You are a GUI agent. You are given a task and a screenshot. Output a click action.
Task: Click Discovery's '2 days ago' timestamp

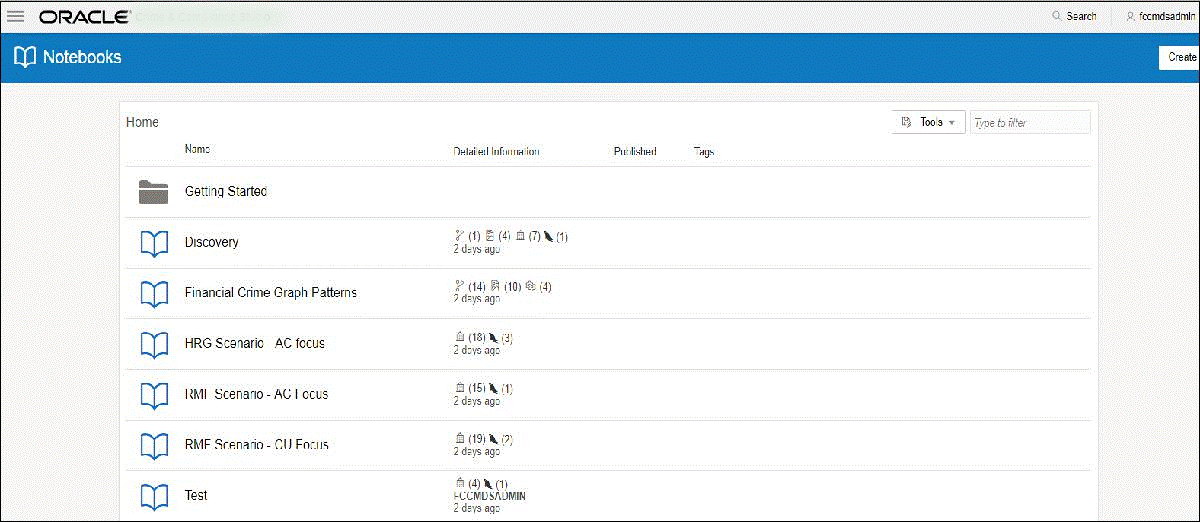477,248
